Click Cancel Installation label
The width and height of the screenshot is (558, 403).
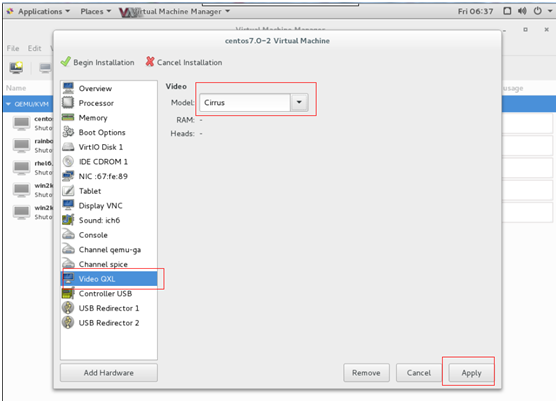189,62
